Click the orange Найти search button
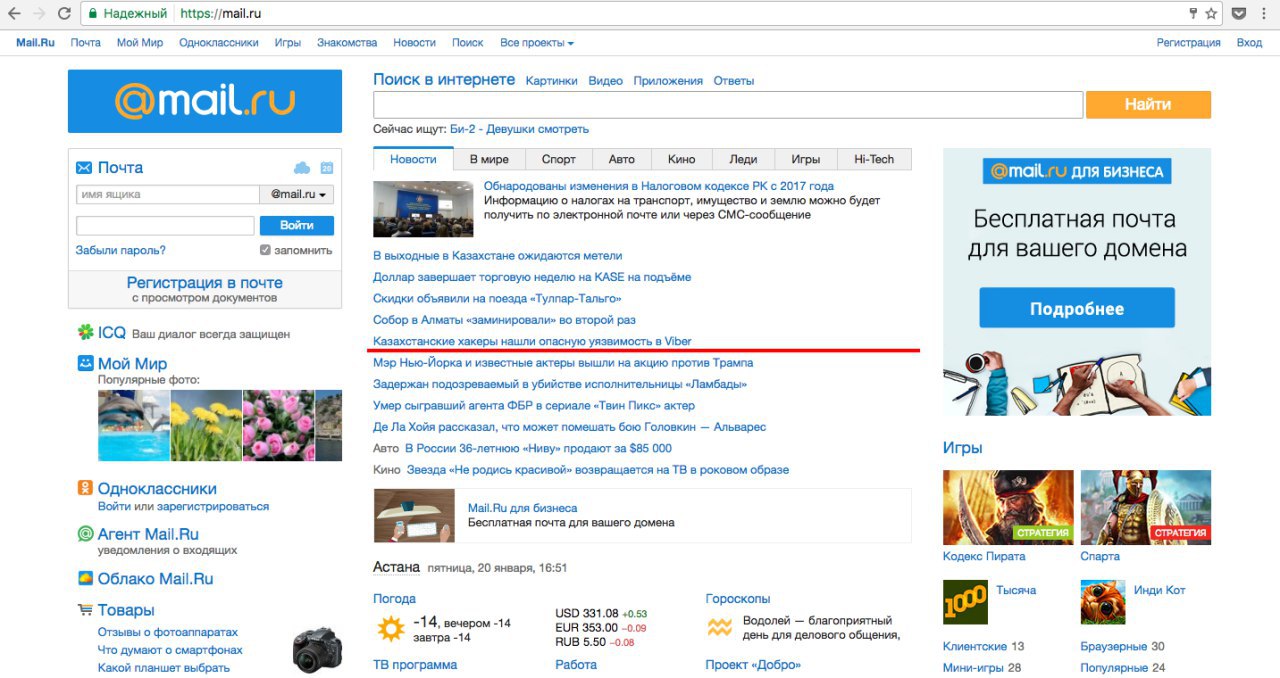The image size is (1280, 678). (x=1148, y=104)
